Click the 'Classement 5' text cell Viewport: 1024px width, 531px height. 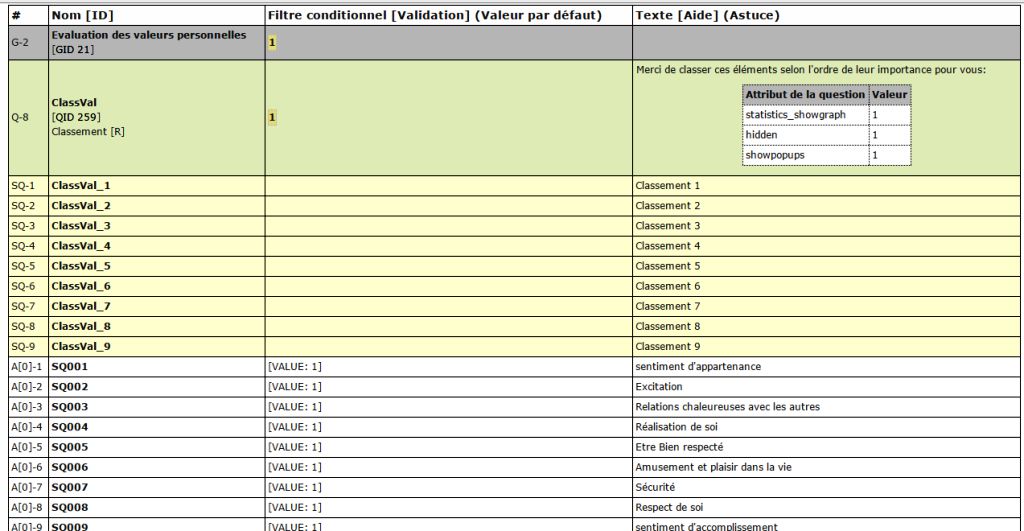tap(668, 266)
